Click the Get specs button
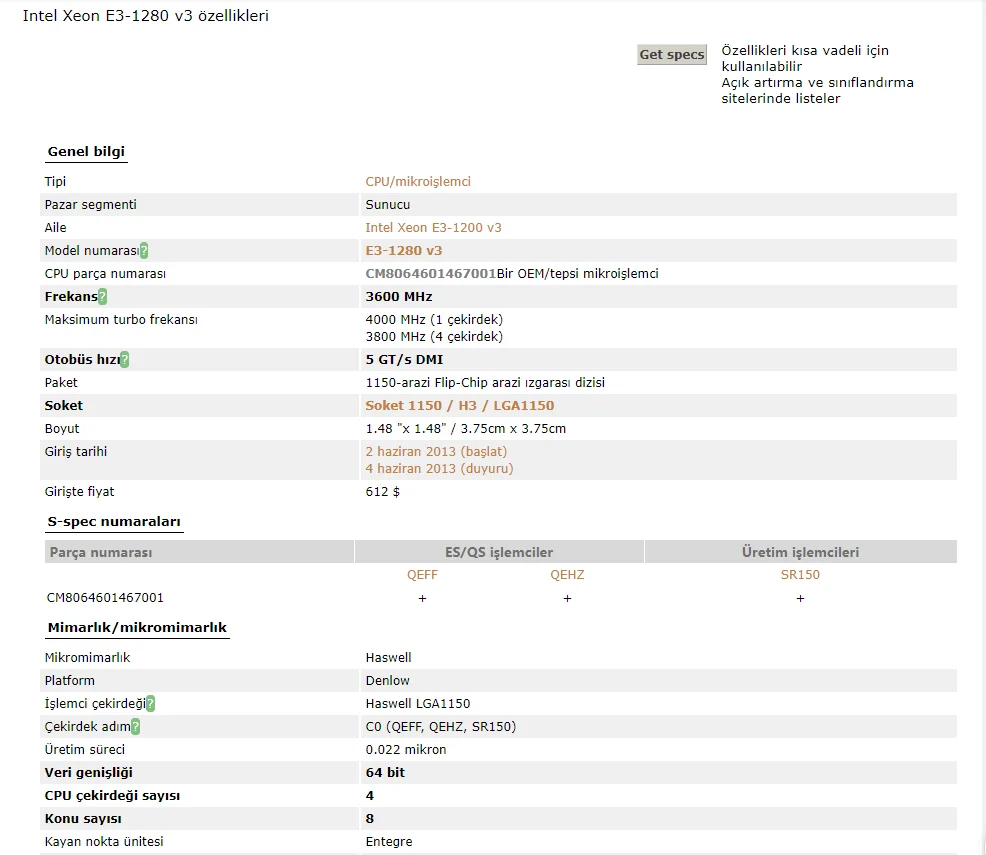986x855 pixels. (672, 55)
